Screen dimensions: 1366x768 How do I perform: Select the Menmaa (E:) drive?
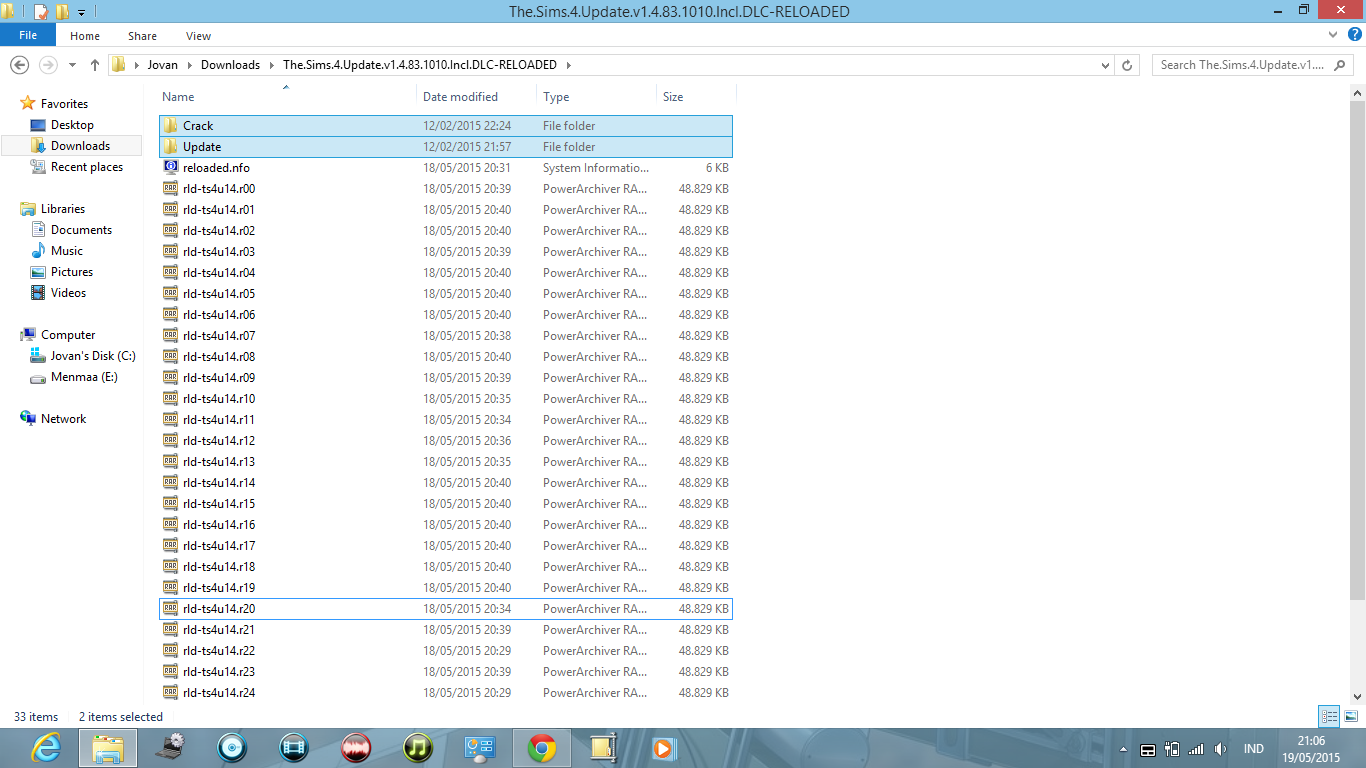(84, 377)
